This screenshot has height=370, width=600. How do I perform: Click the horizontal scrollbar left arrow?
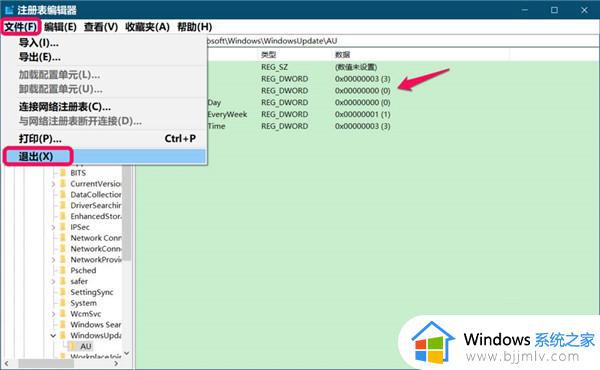click(x=6, y=363)
